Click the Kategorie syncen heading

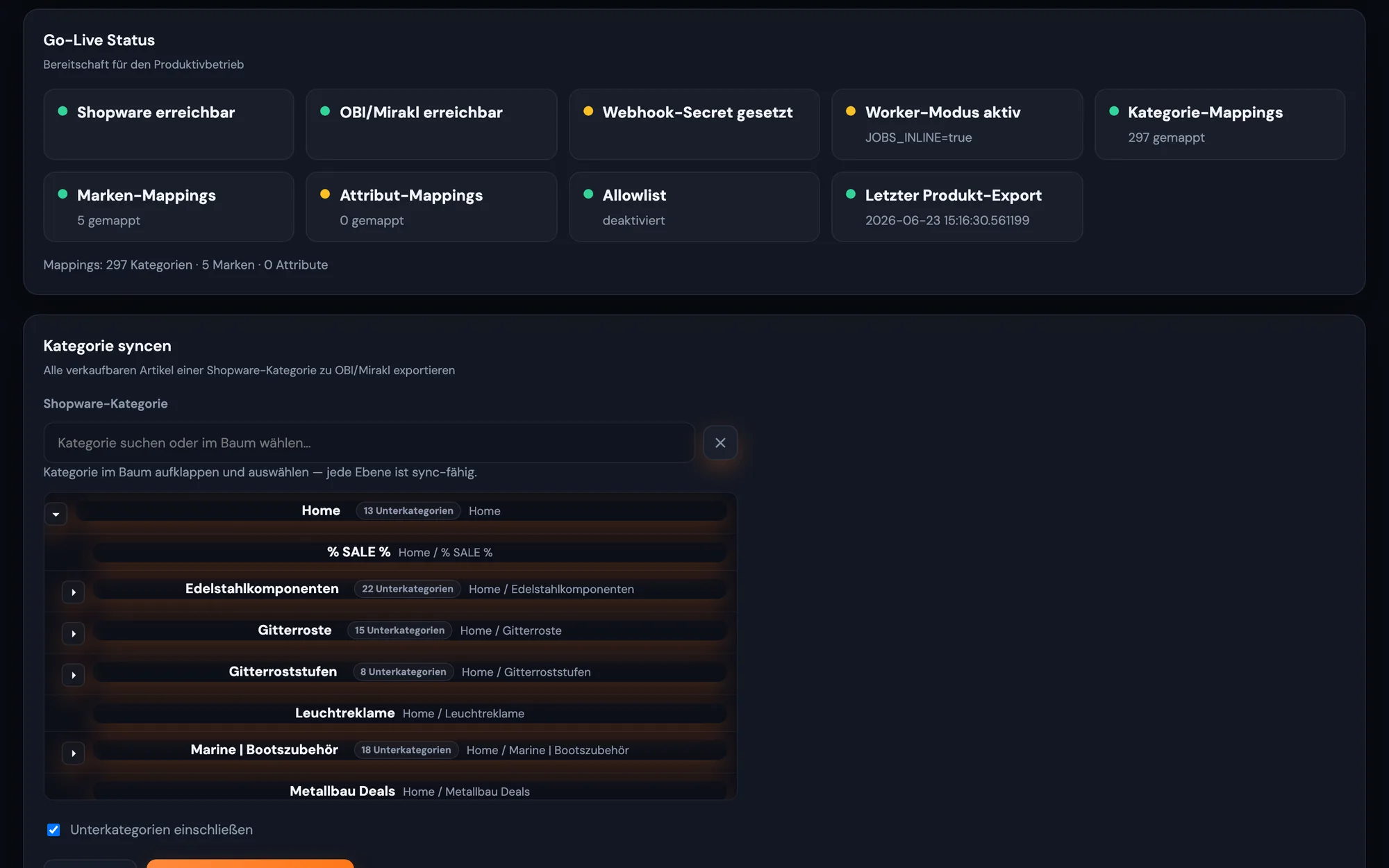pyautogui.click(x=107, y=346)
